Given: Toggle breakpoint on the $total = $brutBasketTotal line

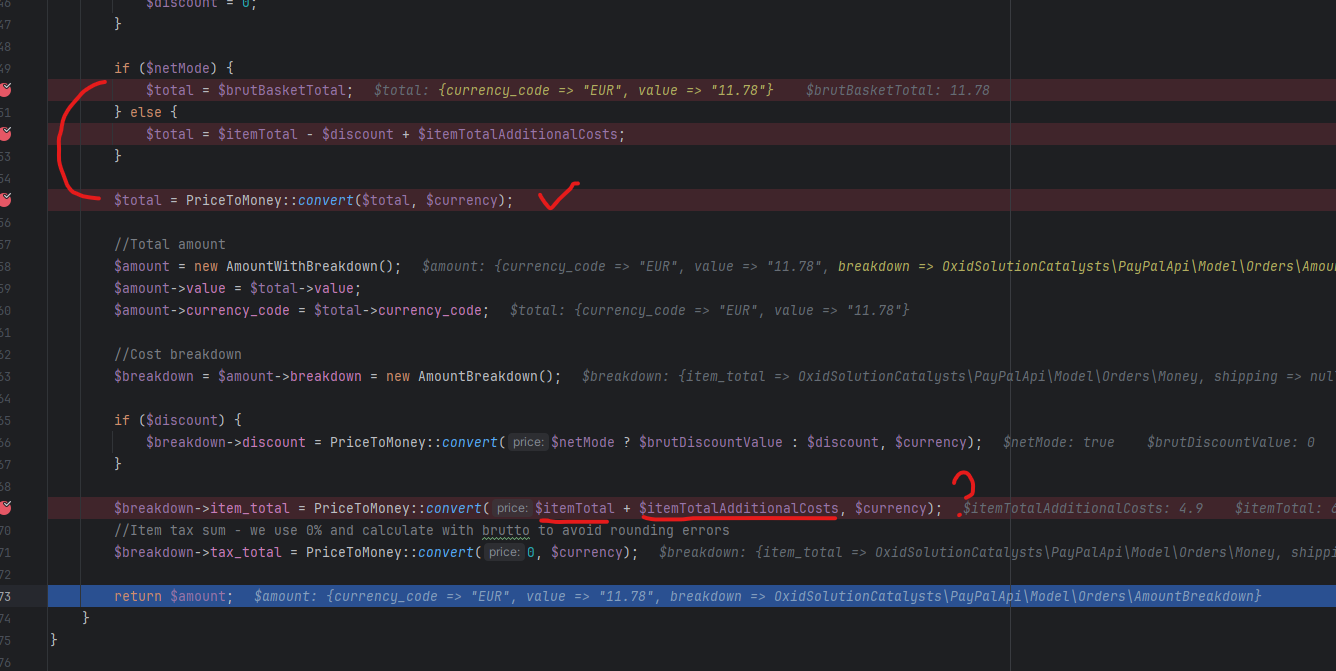Looking at the screenshot, I should (x=5, y=90).
